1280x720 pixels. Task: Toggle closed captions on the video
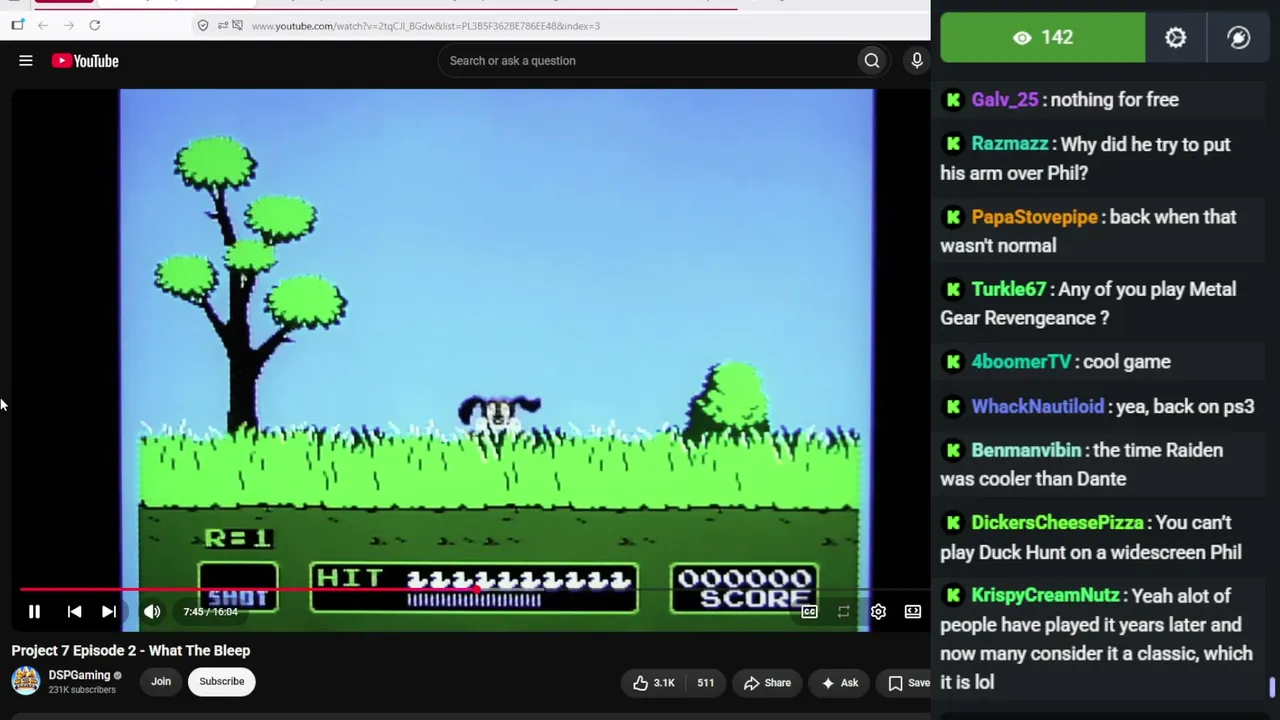click(x=809, y=612)
